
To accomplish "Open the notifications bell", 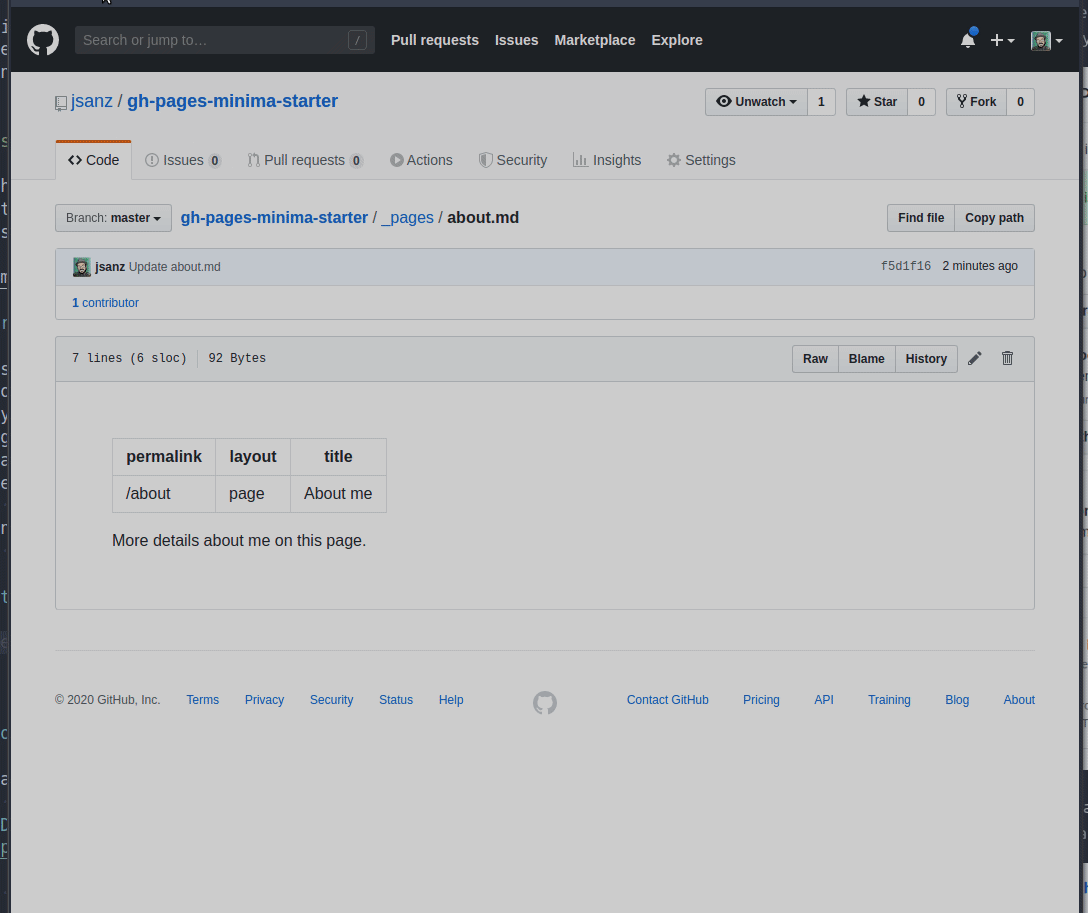I will [x=967, y=40].
